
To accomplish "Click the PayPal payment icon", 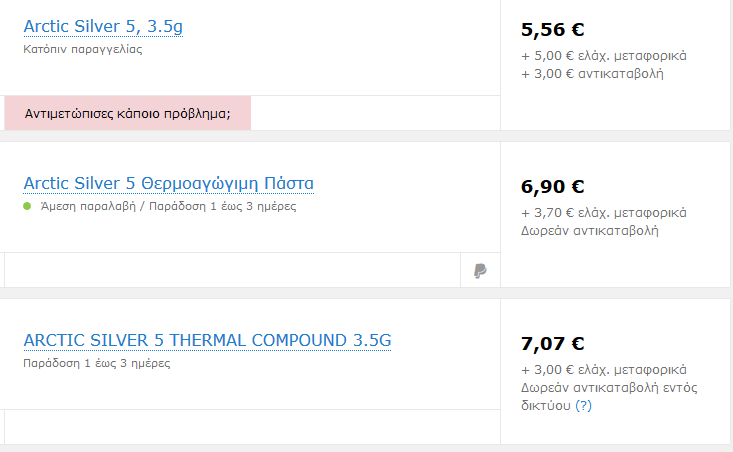I will [x=480, y=270].
